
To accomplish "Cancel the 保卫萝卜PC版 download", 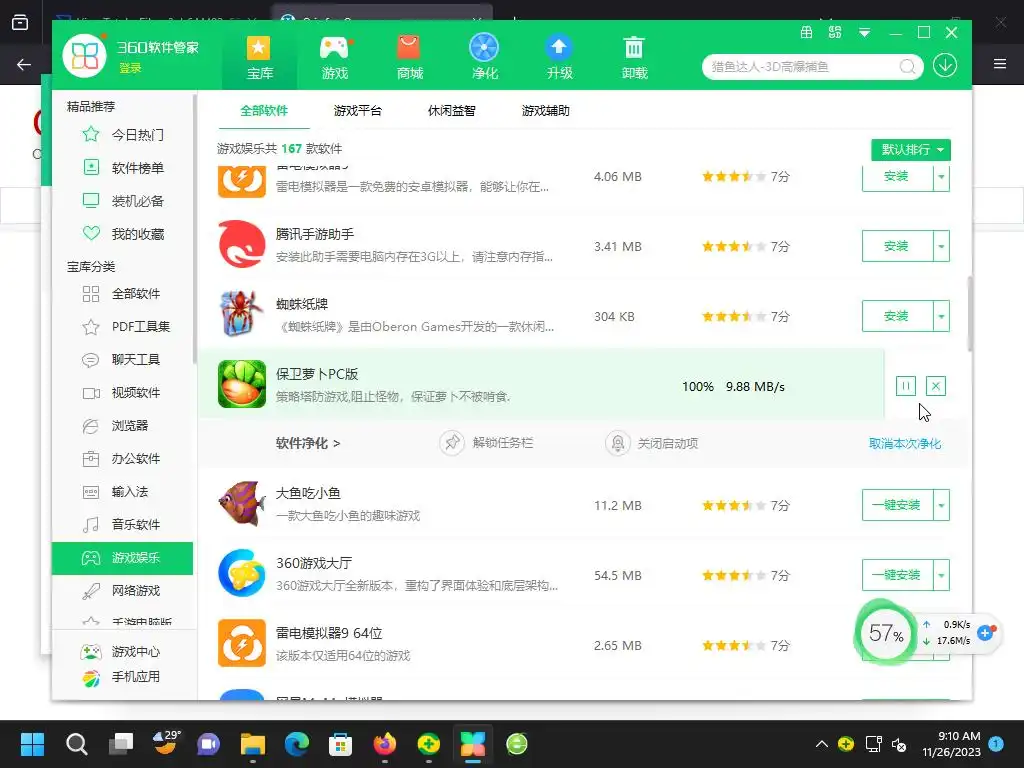I will [935, 386].
